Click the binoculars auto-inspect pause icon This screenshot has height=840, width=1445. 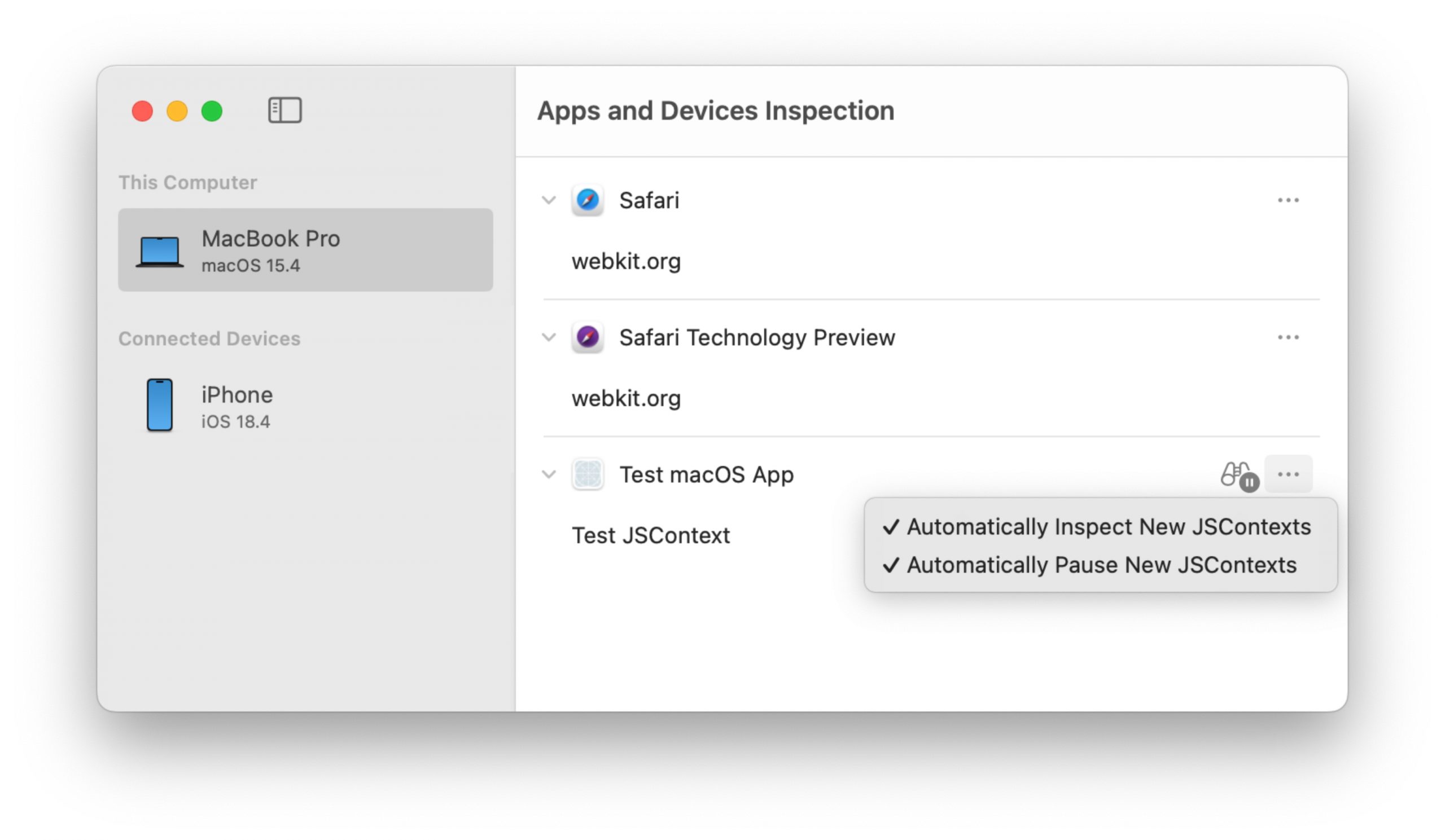tap(1239, 476)
